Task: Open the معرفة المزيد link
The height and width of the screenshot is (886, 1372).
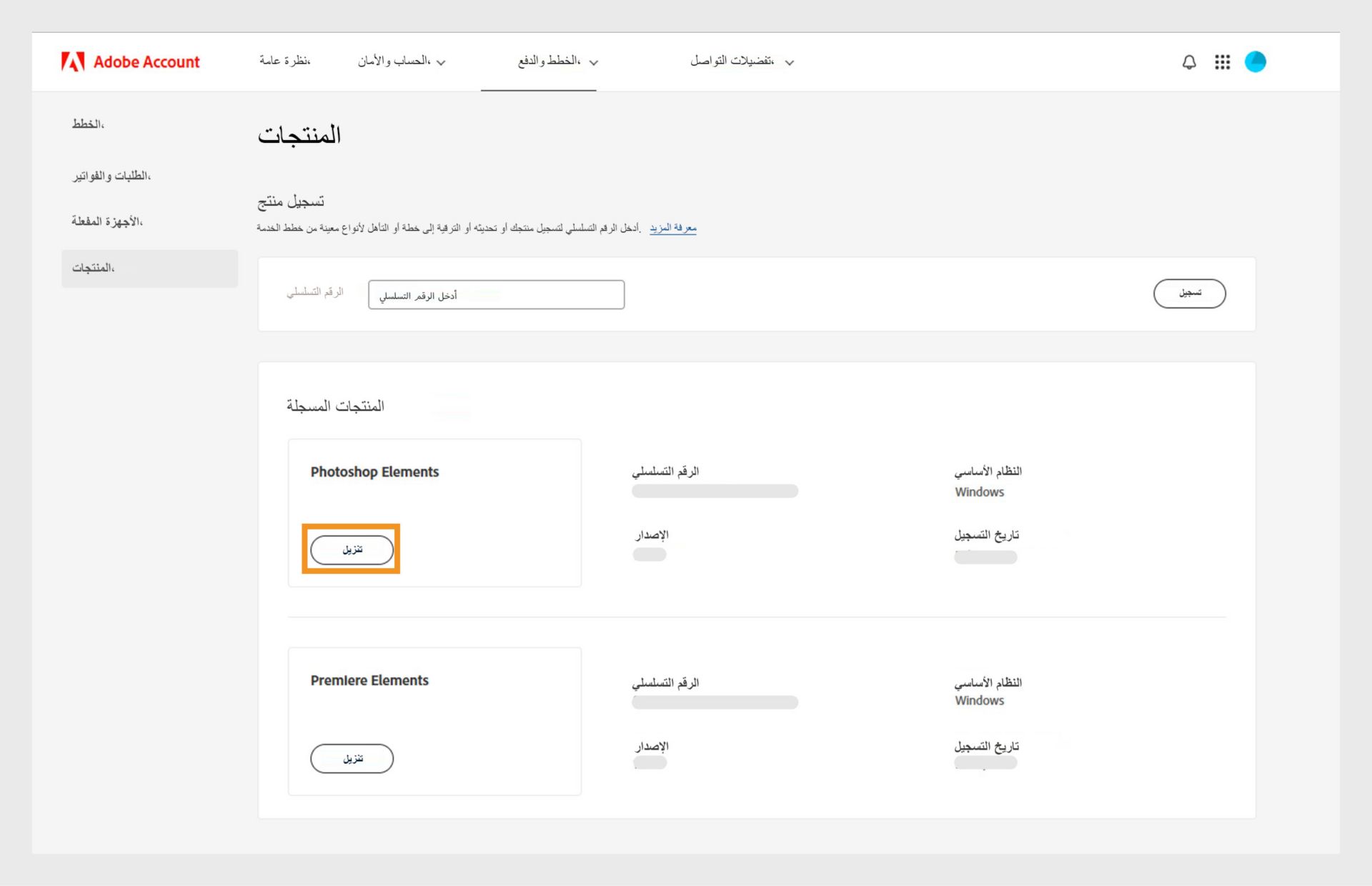Action: [x=672, y=227]
